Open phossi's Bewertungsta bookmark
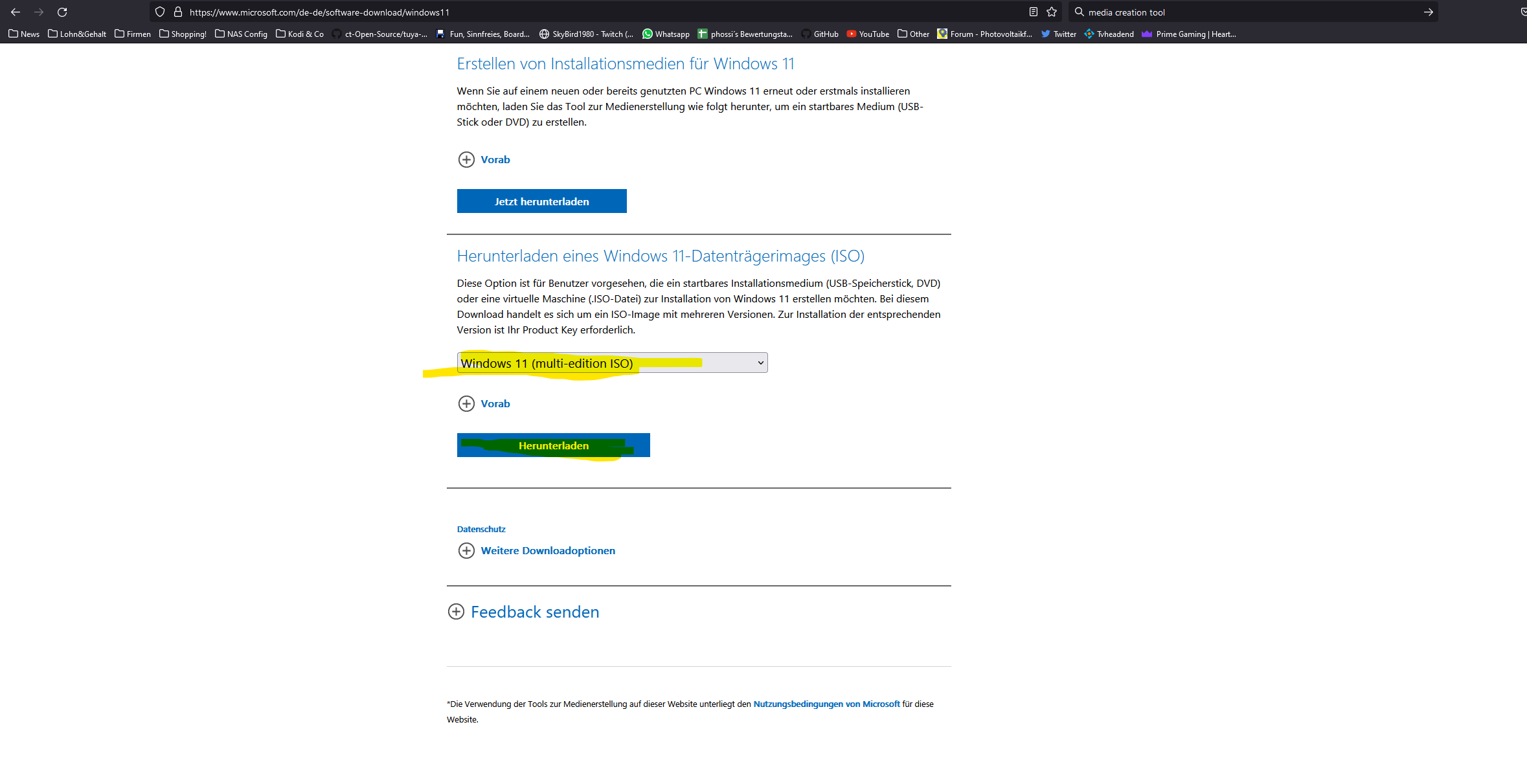 pos(745,34)
